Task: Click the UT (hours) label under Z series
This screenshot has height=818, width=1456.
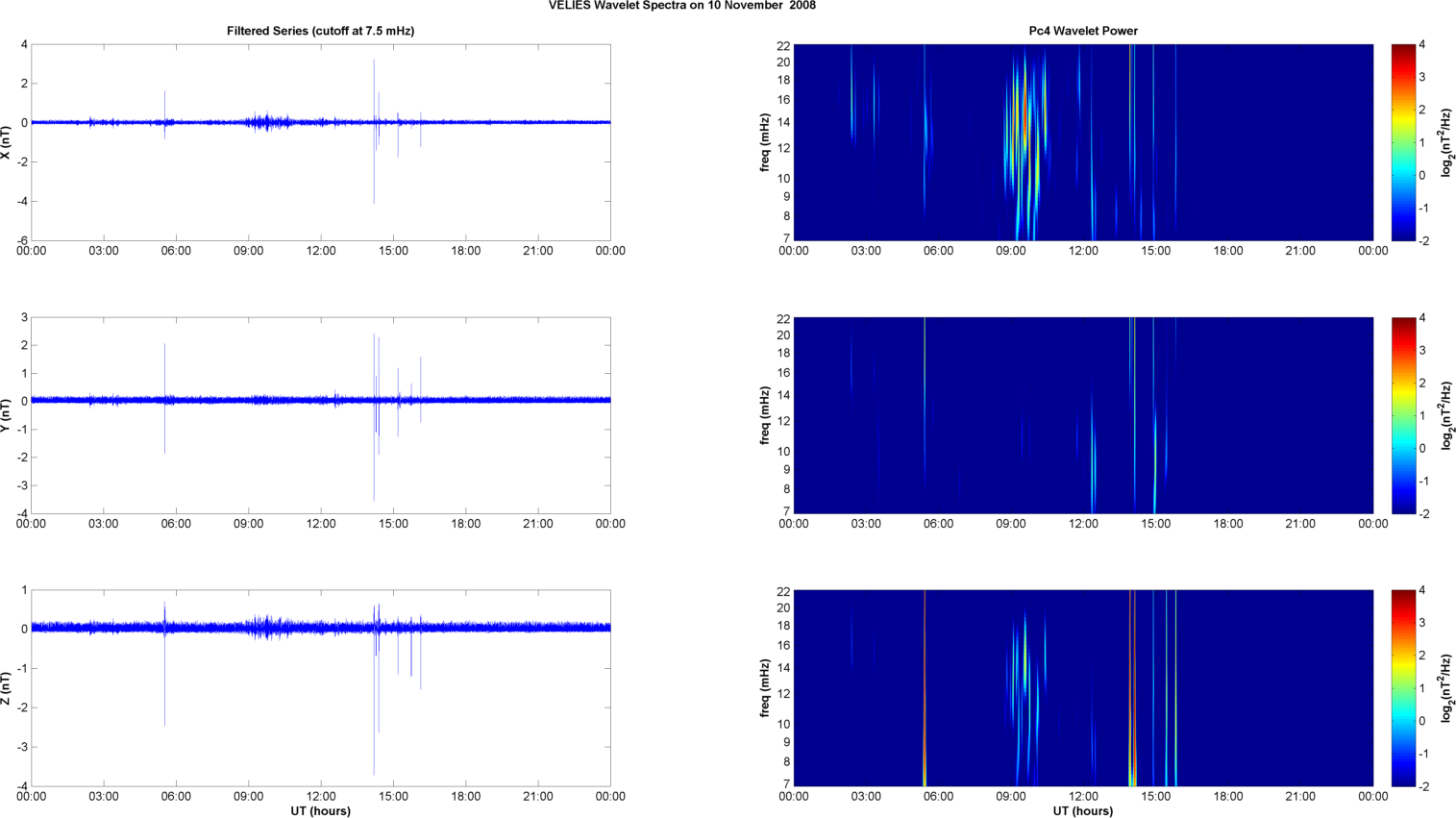Action: click(320, 811)
